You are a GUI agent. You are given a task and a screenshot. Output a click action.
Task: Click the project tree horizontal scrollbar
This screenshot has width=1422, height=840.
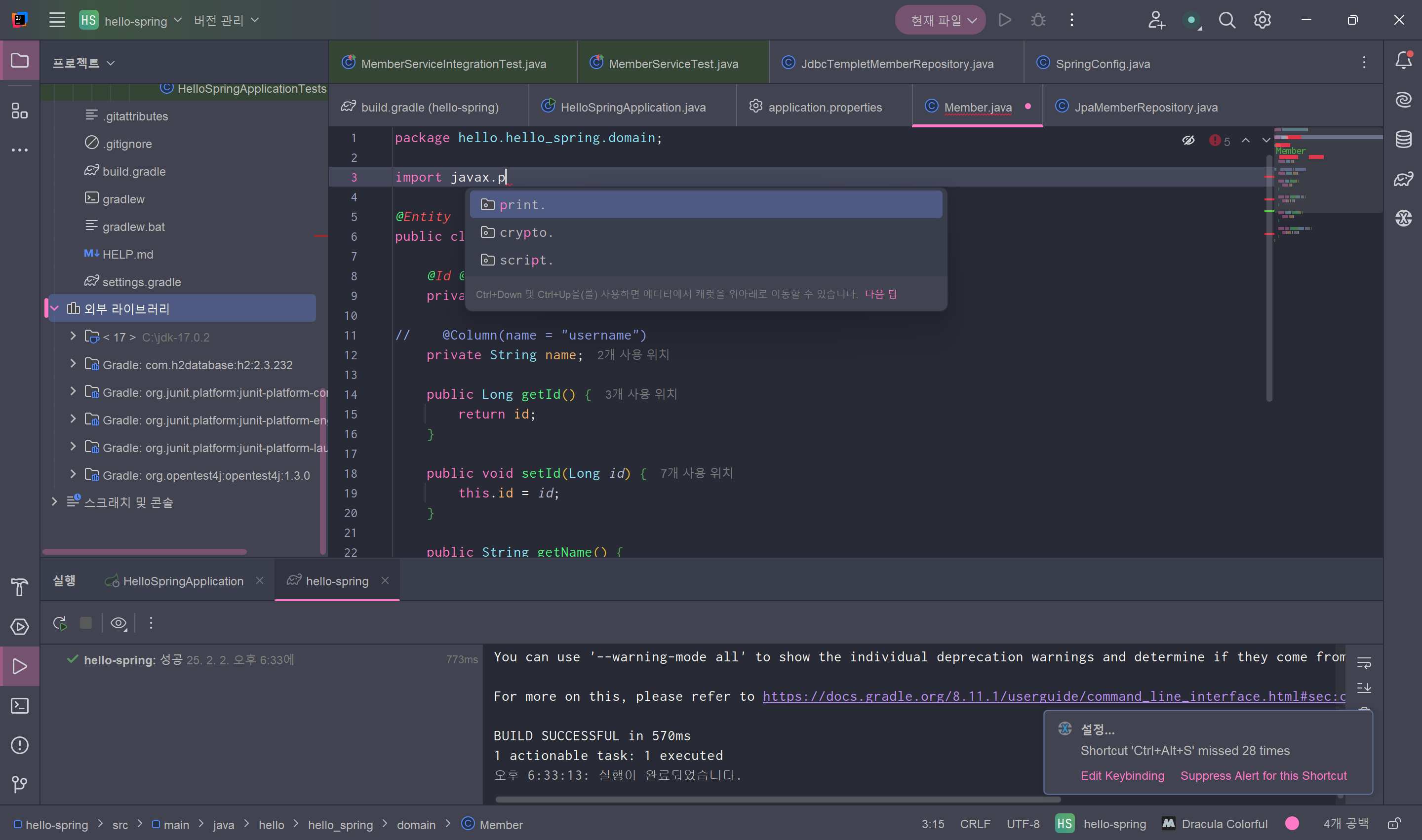click(x=144, y=551)
